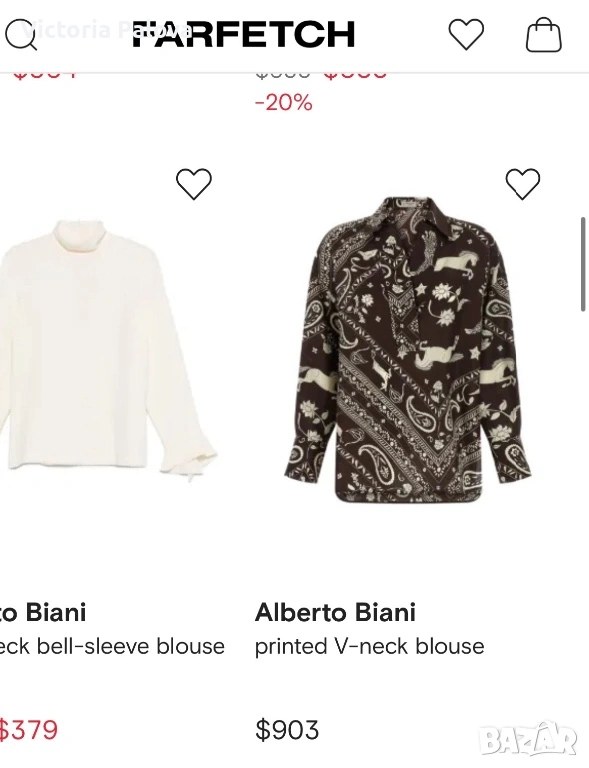
Task: Click the $903 price
Action: tap(287, 730)
